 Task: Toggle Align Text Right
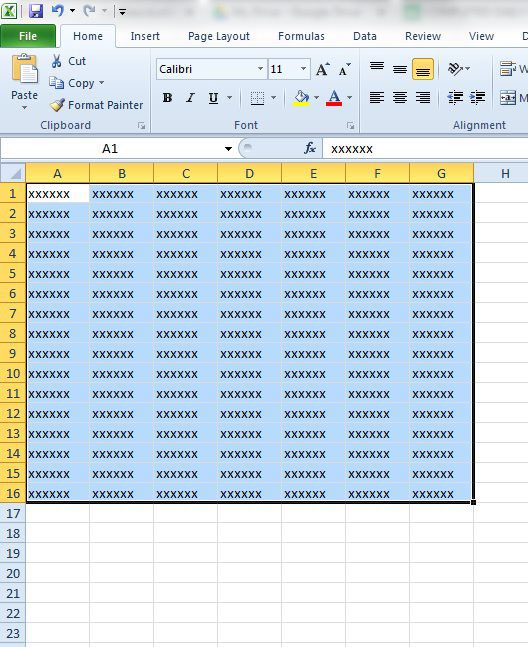click(x=423, y=97)
